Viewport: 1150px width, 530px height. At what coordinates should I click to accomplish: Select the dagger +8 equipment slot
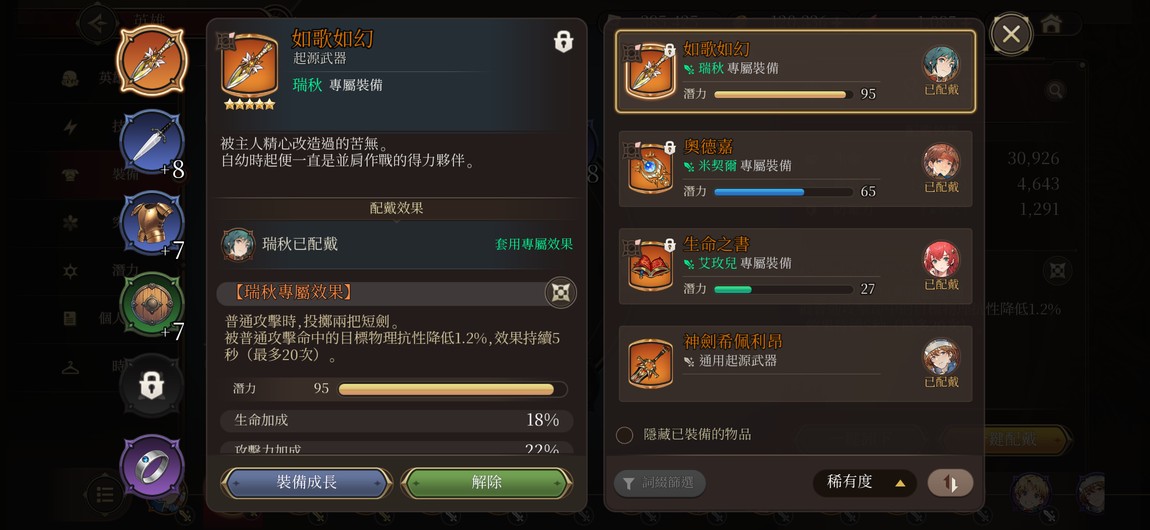click(x=151, y=141)
